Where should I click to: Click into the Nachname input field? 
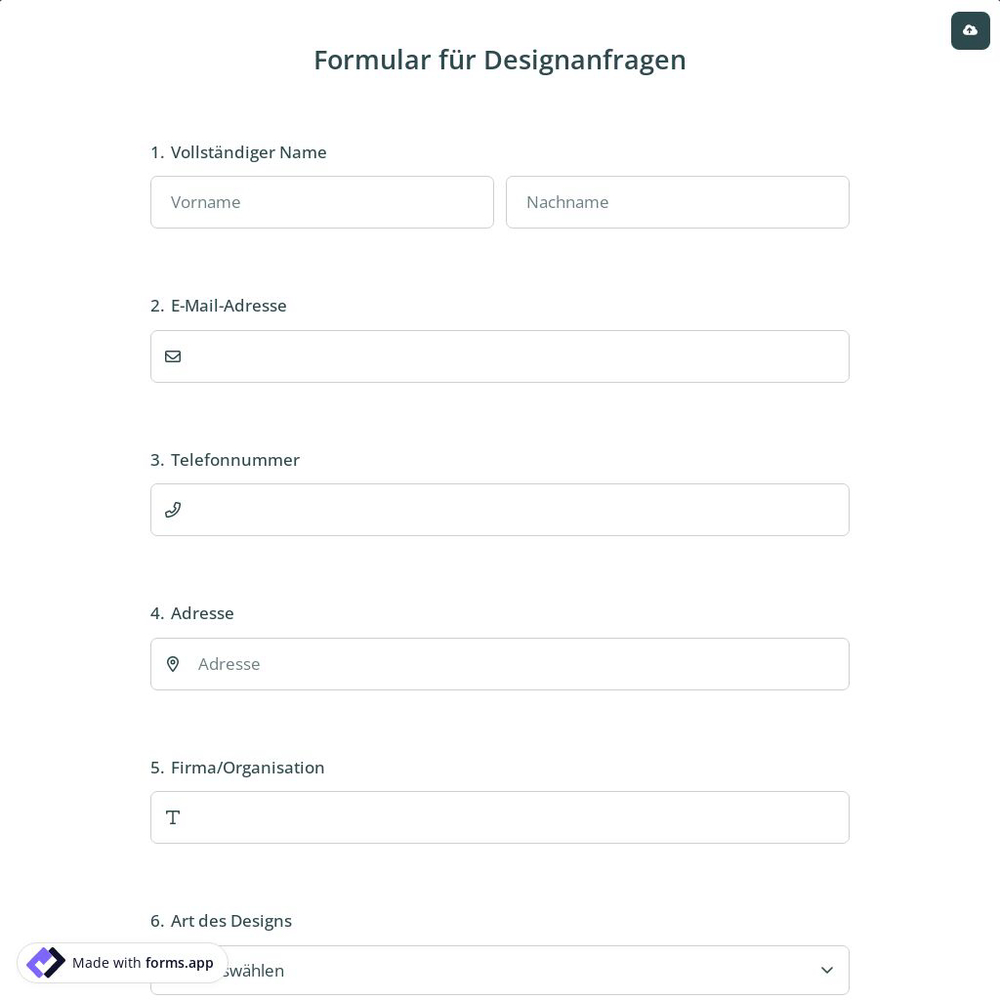pyautogui.click(x=677, y=202)
